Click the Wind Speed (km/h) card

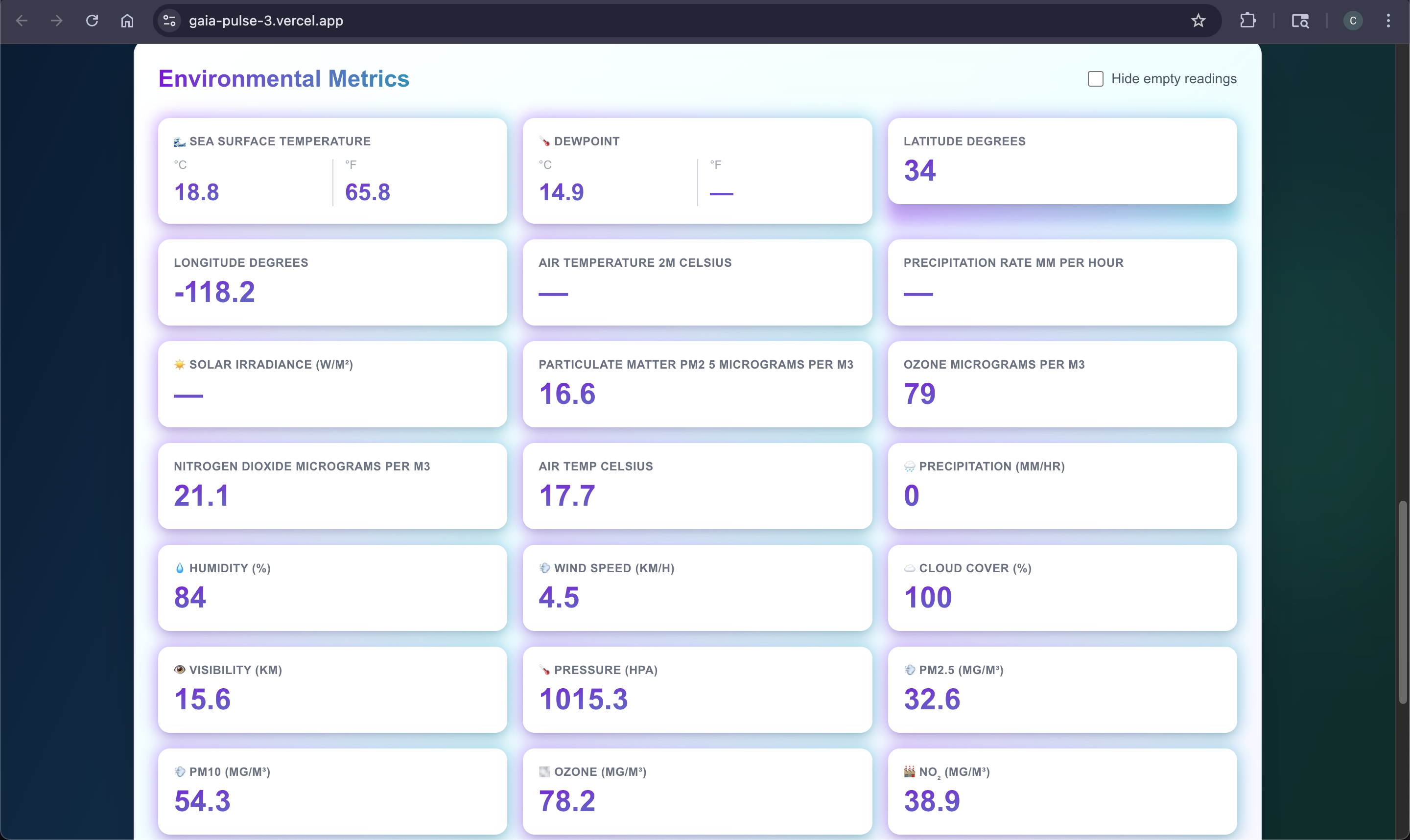pos(697,587)
